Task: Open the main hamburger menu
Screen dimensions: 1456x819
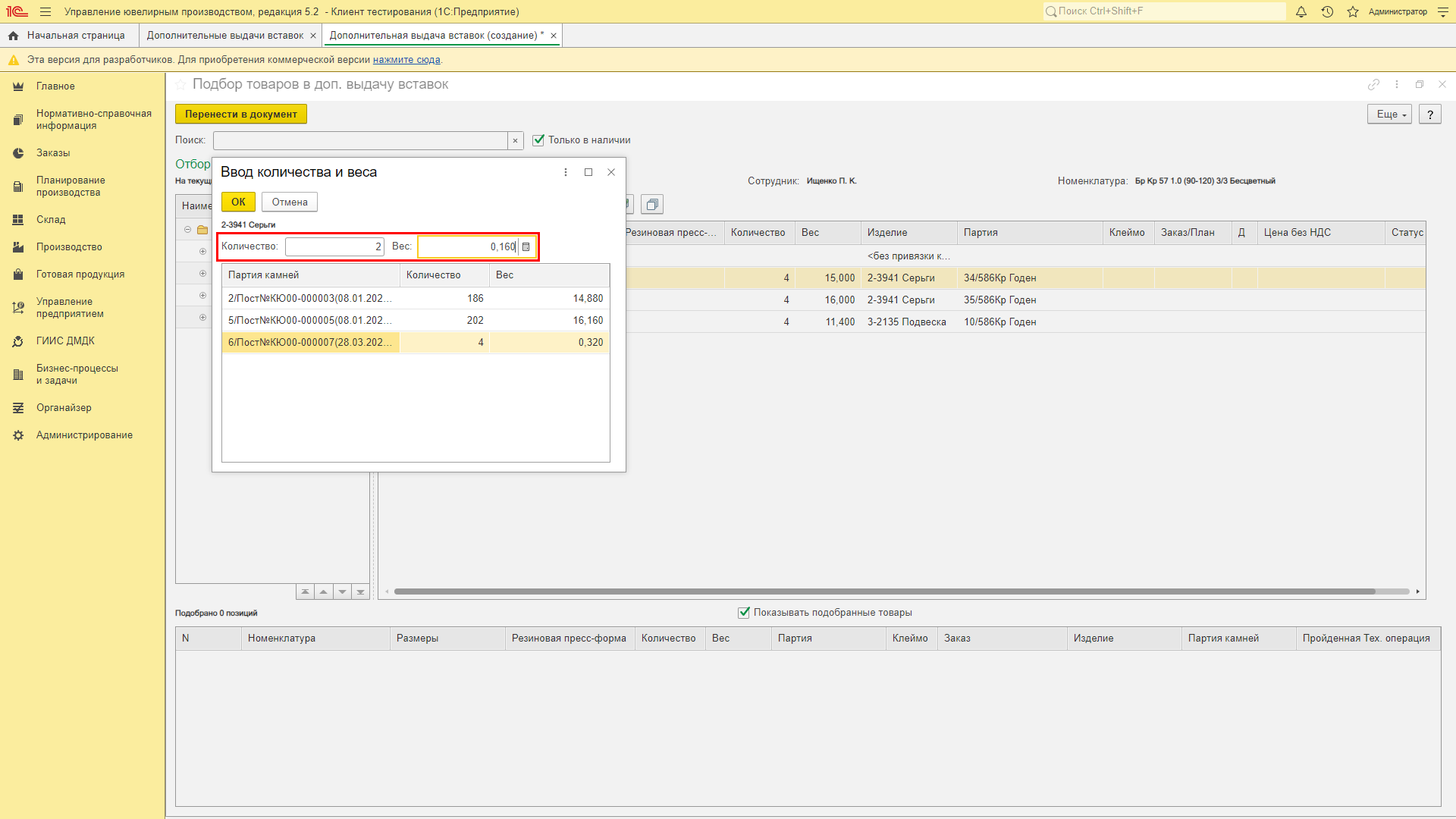Action: coord(45,11)
